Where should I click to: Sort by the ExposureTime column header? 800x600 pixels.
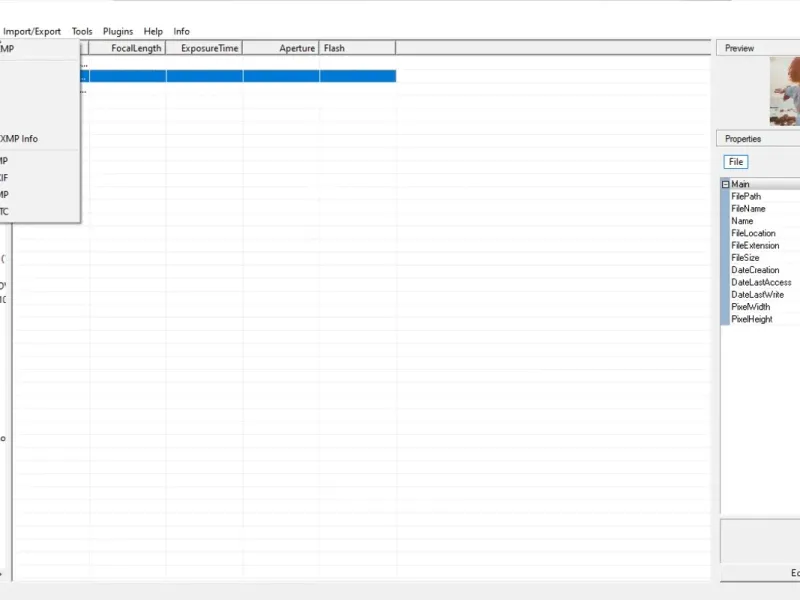pos(204,48)
